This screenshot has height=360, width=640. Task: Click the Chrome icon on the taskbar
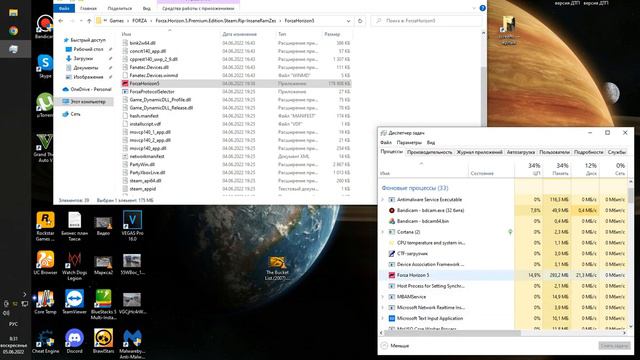[13, 31]
